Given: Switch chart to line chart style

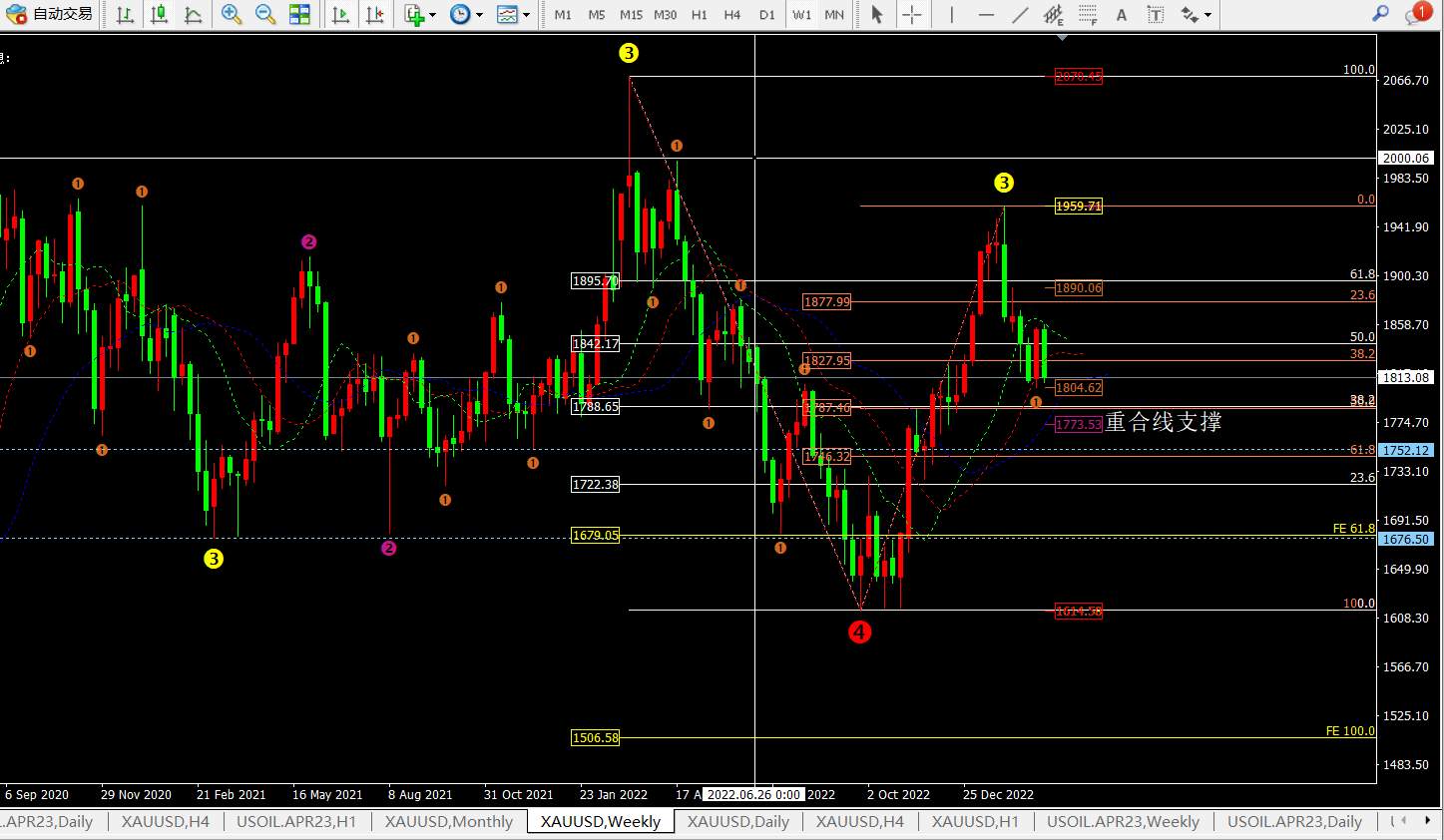Looking at the screenshot, I should click(x=194, y=14).
